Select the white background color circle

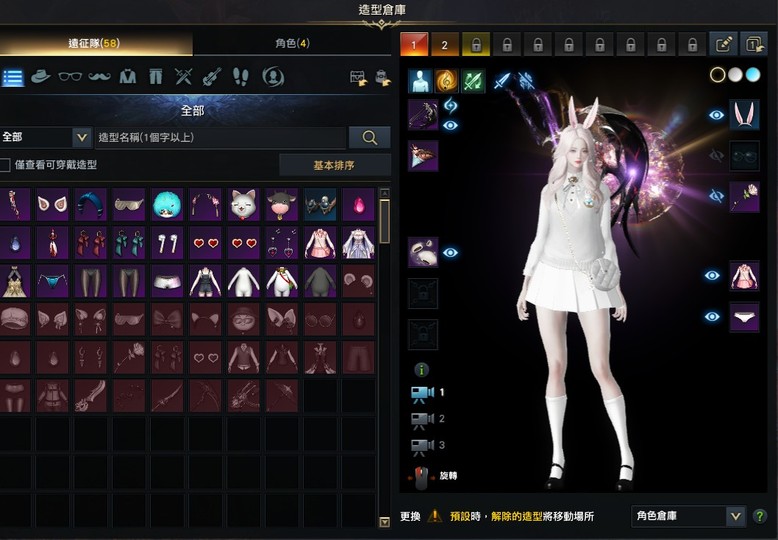[735, 75]
